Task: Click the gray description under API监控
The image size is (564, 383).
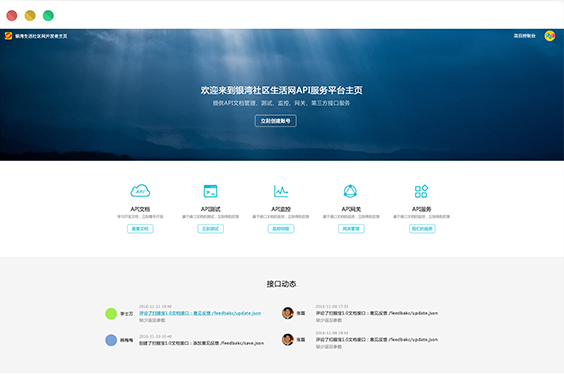Action: point(281,216)
